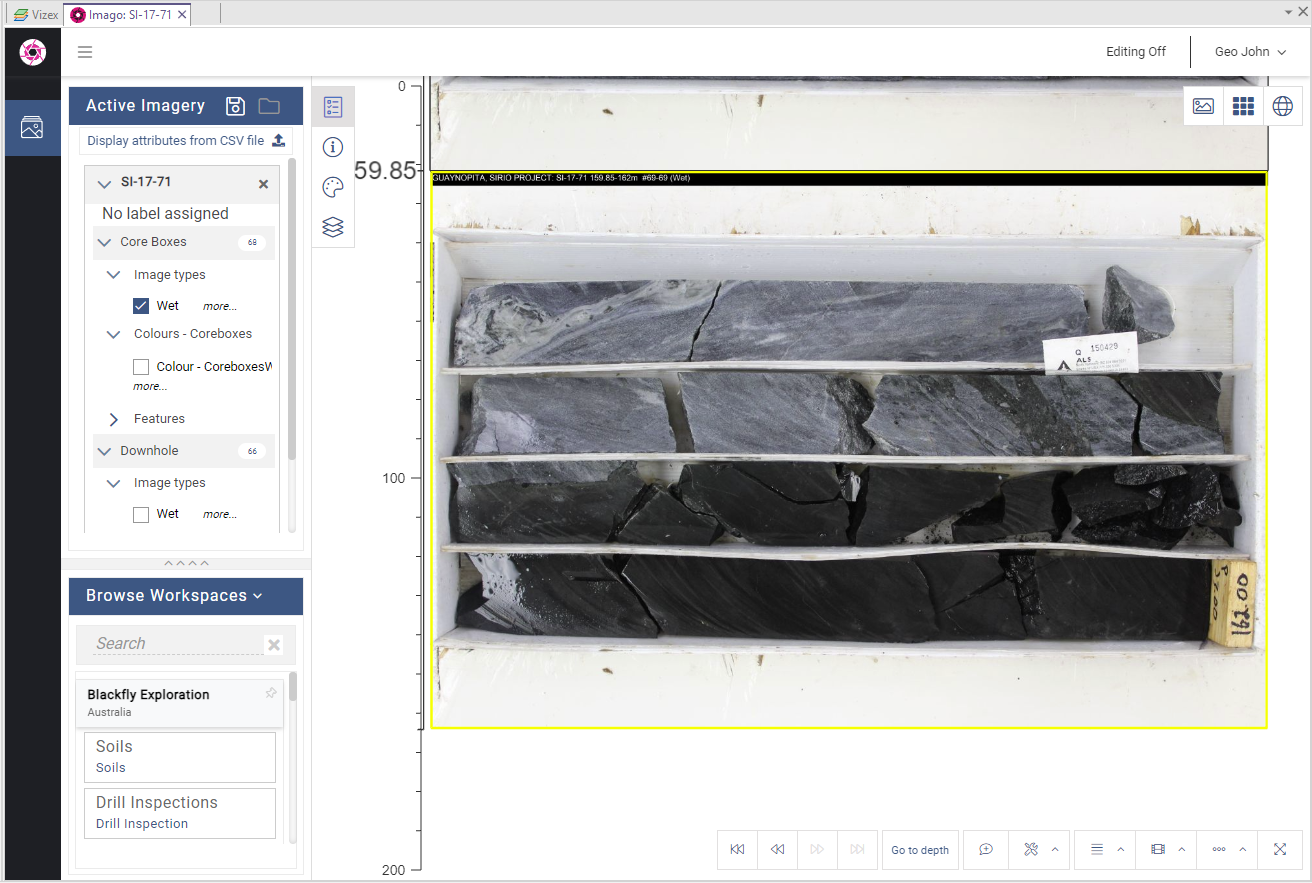This screenshot has width=1312, height=883.
Task: Open the annotation comment tool in bottom toolbar
Action: pyautogui.click(x=986, y=849)
